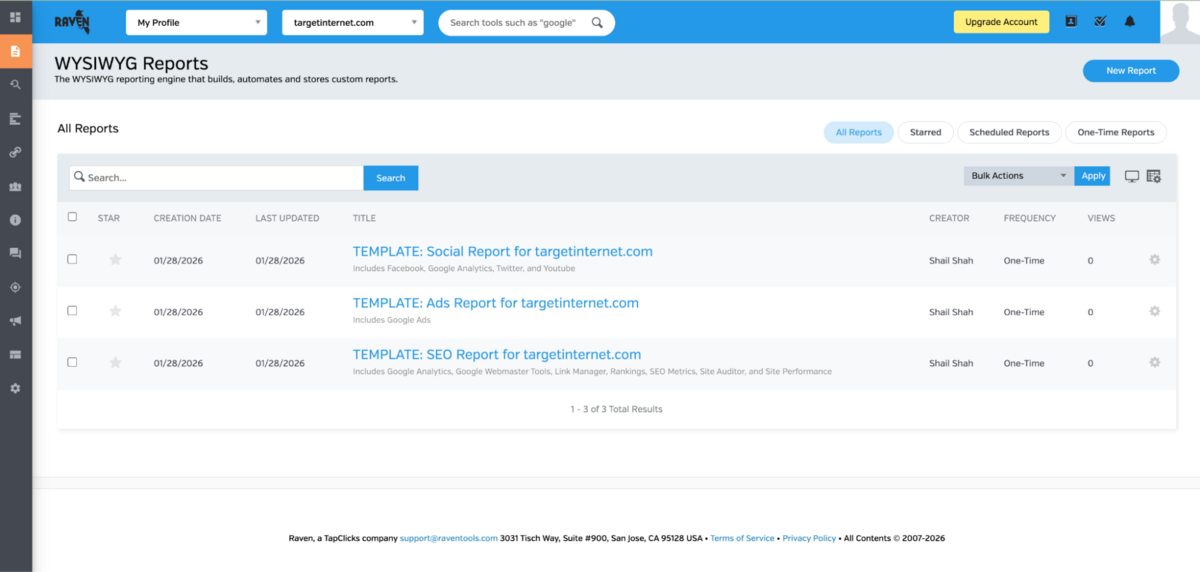1200x572 pixels.
Task: Open the settings gear icon in sidebar
Action: [x=15, y=388]
